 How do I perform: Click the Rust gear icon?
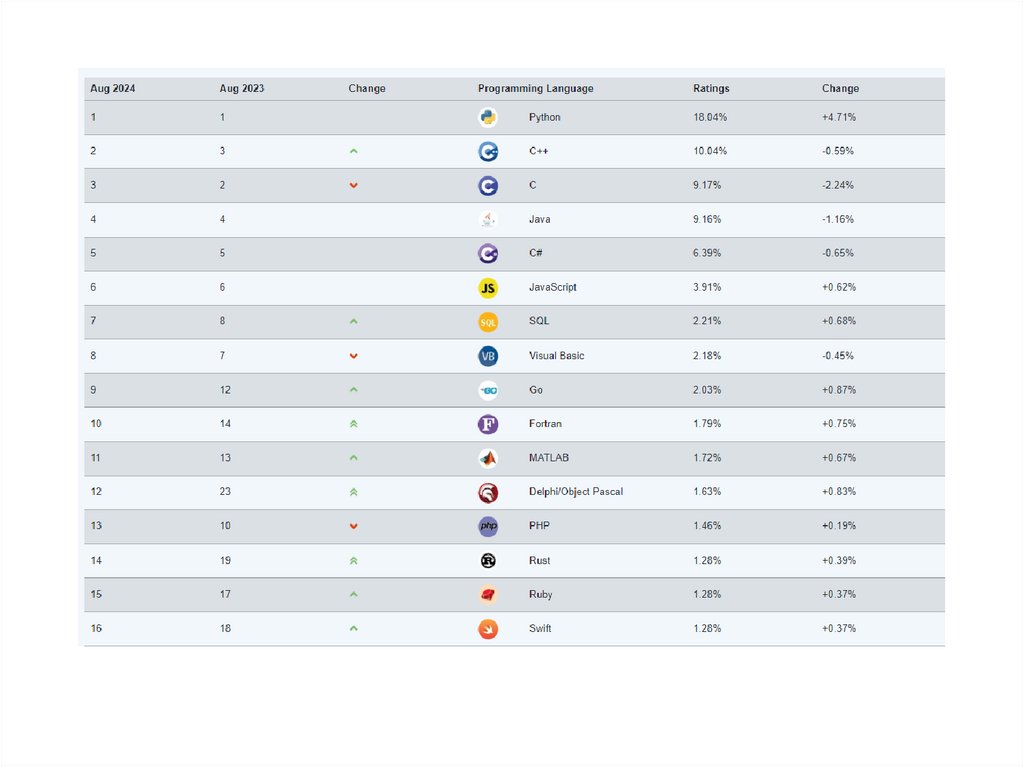point(487,561)
